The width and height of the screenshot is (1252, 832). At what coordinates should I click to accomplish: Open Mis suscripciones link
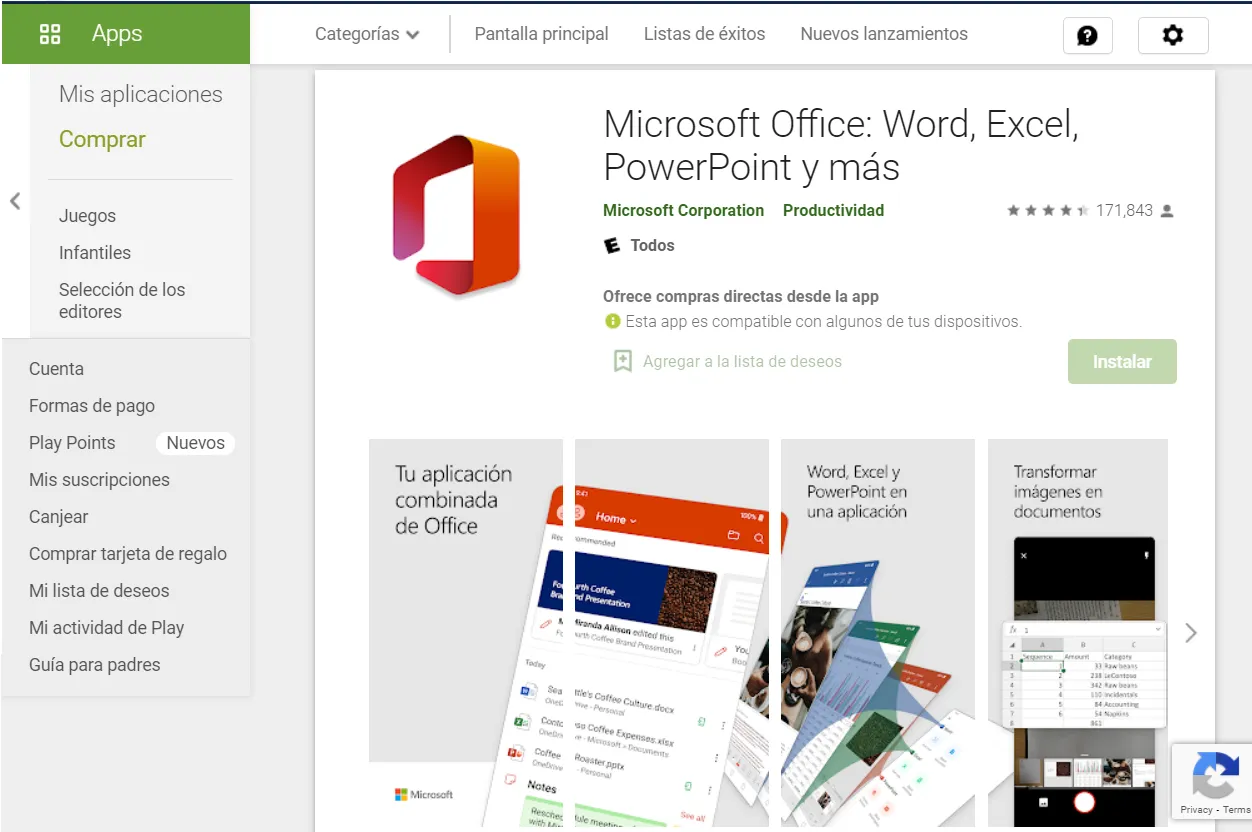pyautogui.click(x=99, y=480)
